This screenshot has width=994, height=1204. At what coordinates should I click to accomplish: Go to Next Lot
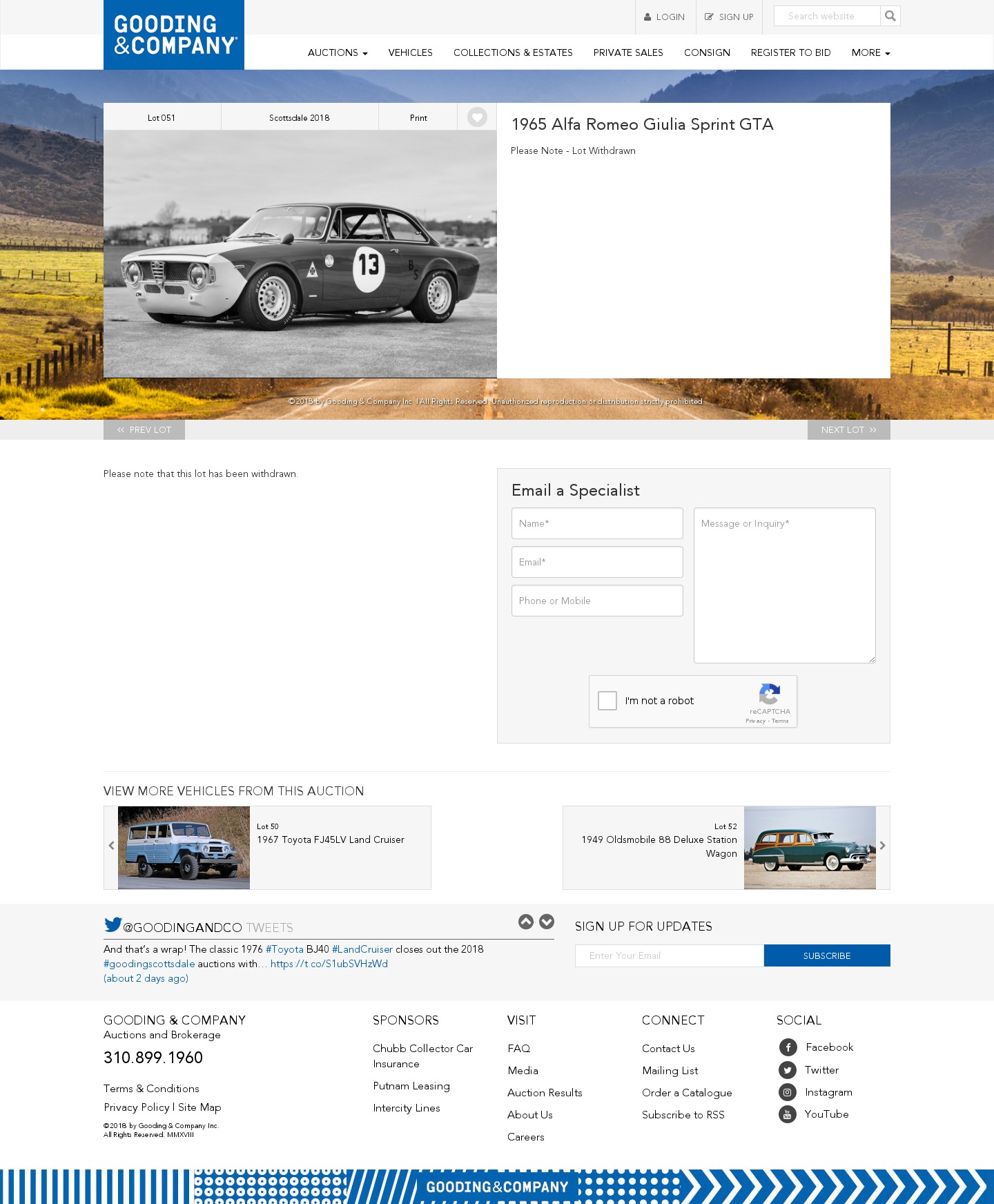tap(849, 429)
